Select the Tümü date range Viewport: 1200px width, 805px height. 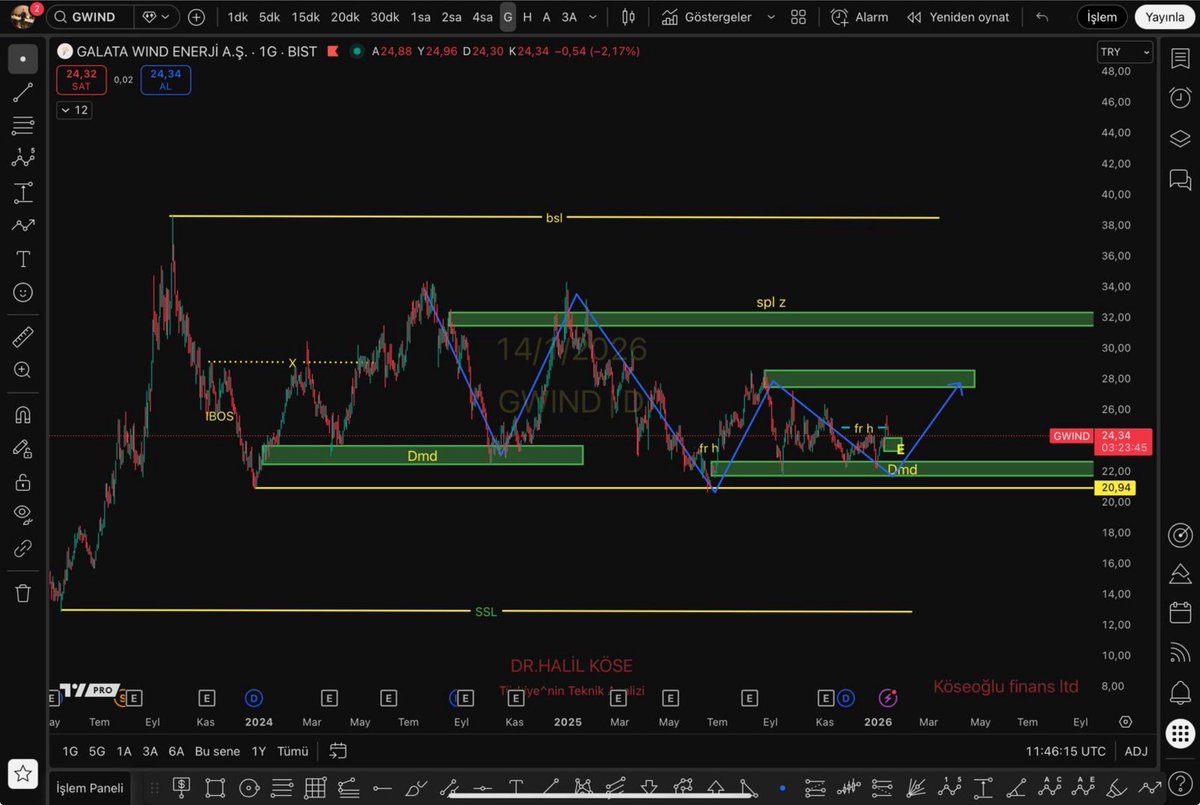click(292, 751)
